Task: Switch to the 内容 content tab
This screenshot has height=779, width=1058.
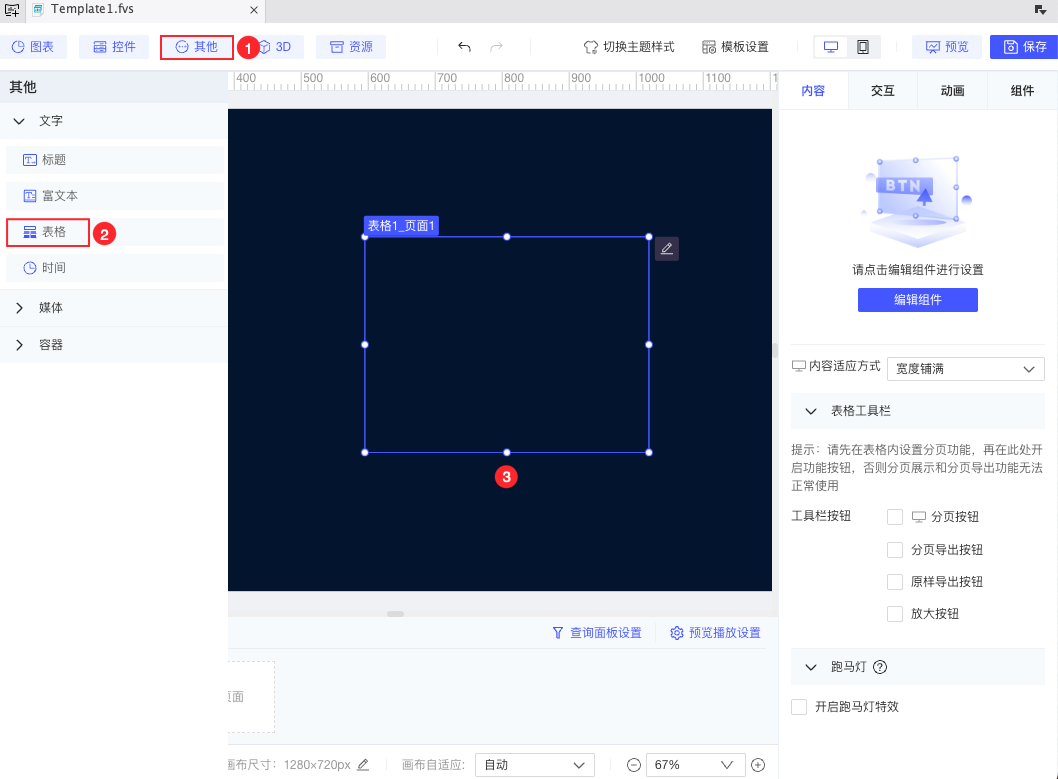Action: [813, 90]
